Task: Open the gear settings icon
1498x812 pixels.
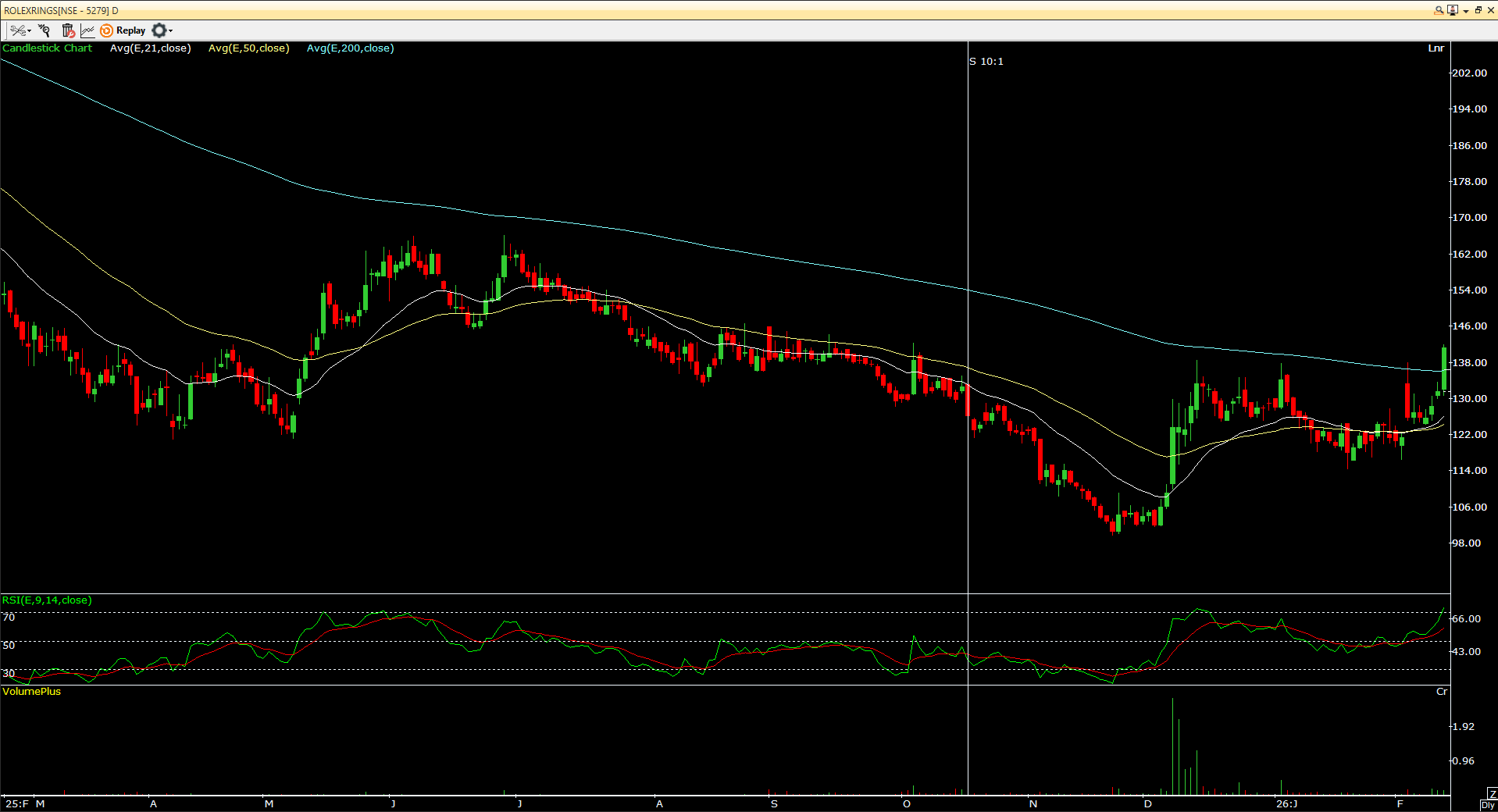Action: tap(159, 30)
